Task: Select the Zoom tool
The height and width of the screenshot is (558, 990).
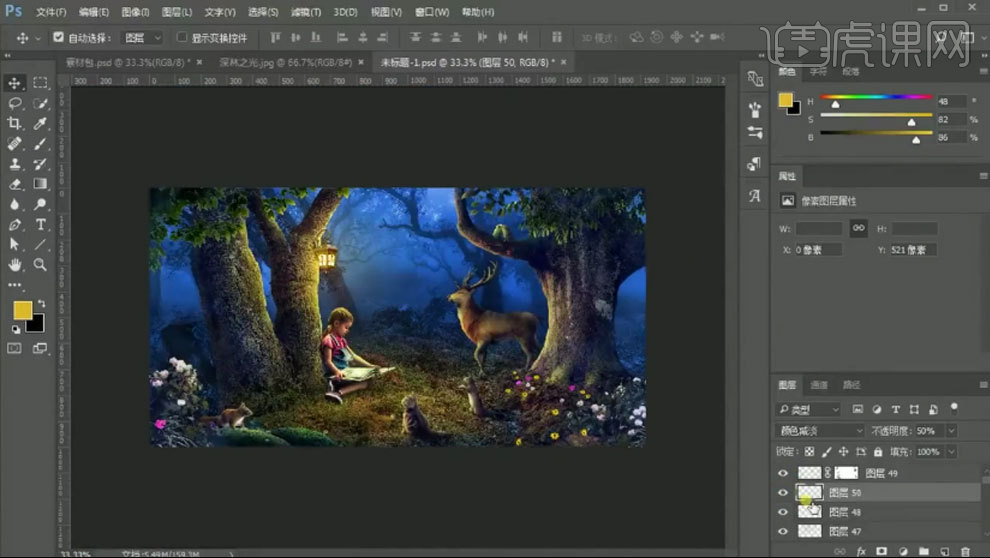Action: [x=40, y=264]
